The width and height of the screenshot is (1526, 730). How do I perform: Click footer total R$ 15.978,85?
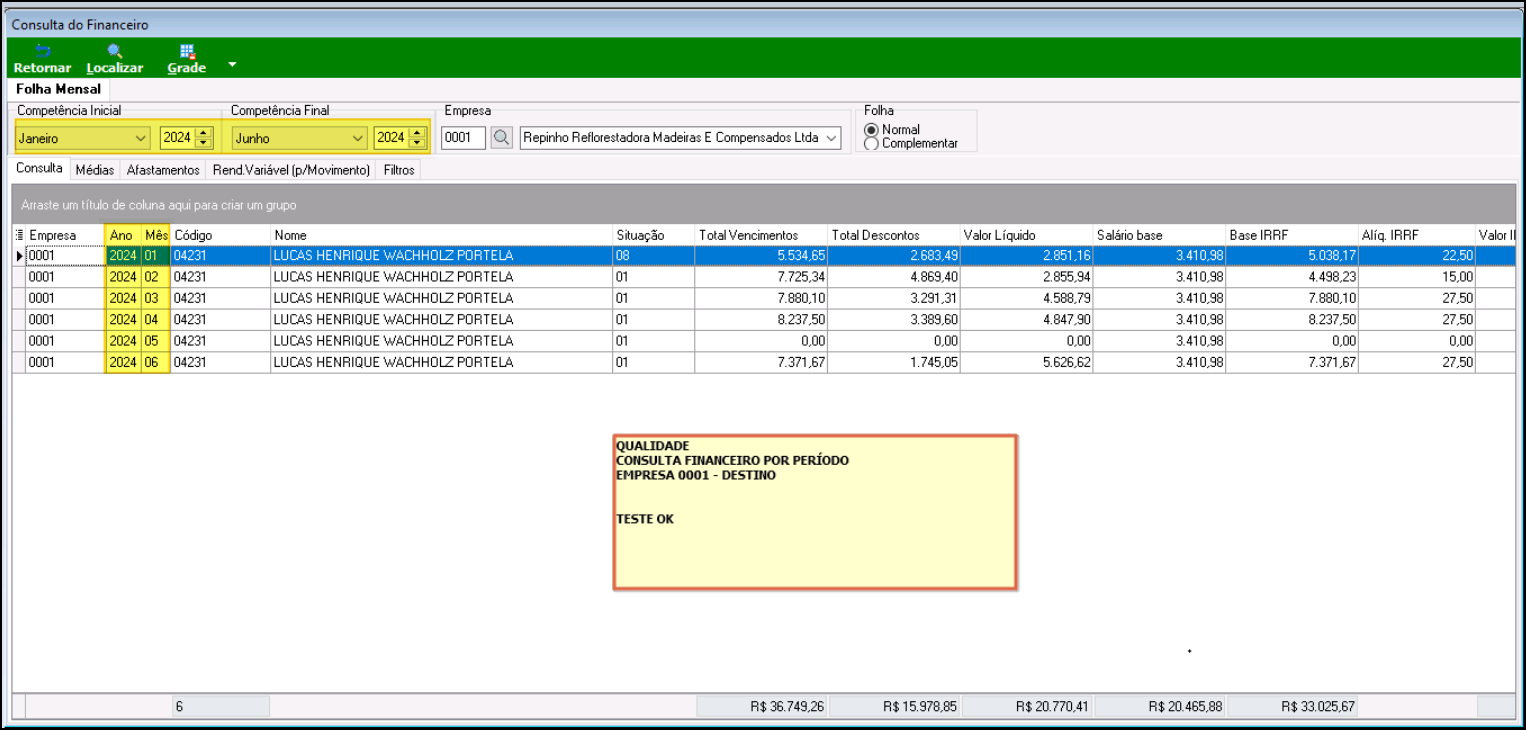tap(895, 706)
